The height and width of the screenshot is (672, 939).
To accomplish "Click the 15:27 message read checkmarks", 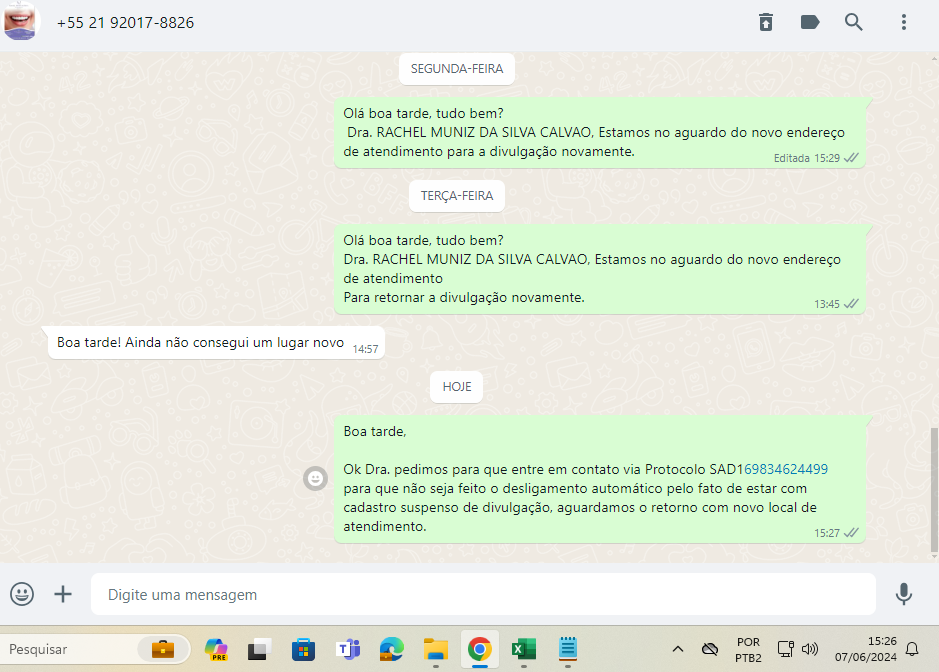I will click(x=851, y=532).
